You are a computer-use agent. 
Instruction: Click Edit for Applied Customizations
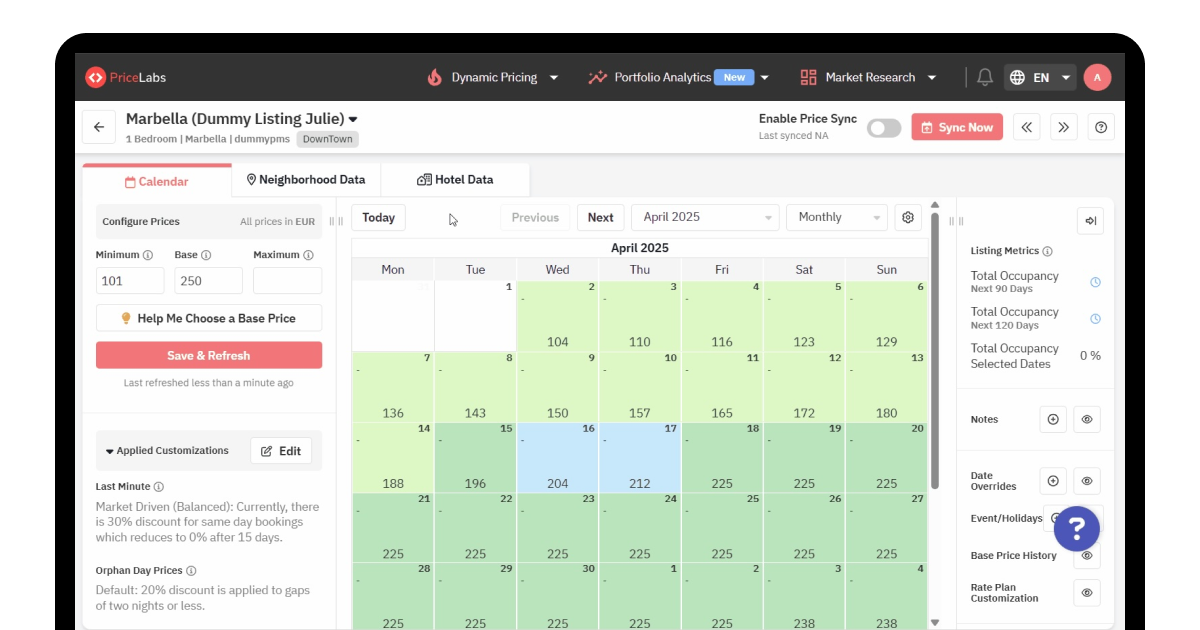click(x=281, y=451)
